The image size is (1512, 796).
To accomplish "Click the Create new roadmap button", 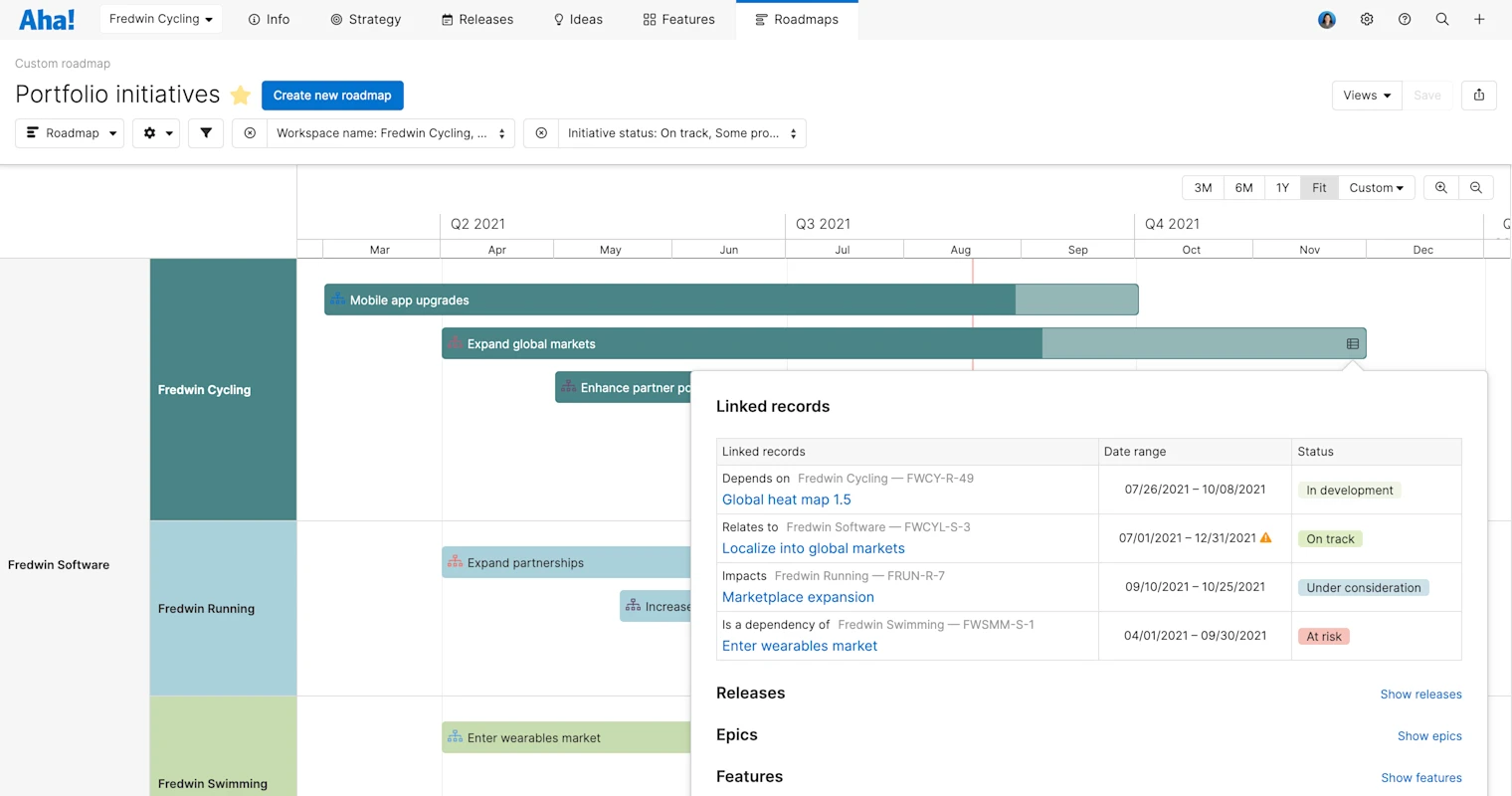I will click(x=332, y=95).
